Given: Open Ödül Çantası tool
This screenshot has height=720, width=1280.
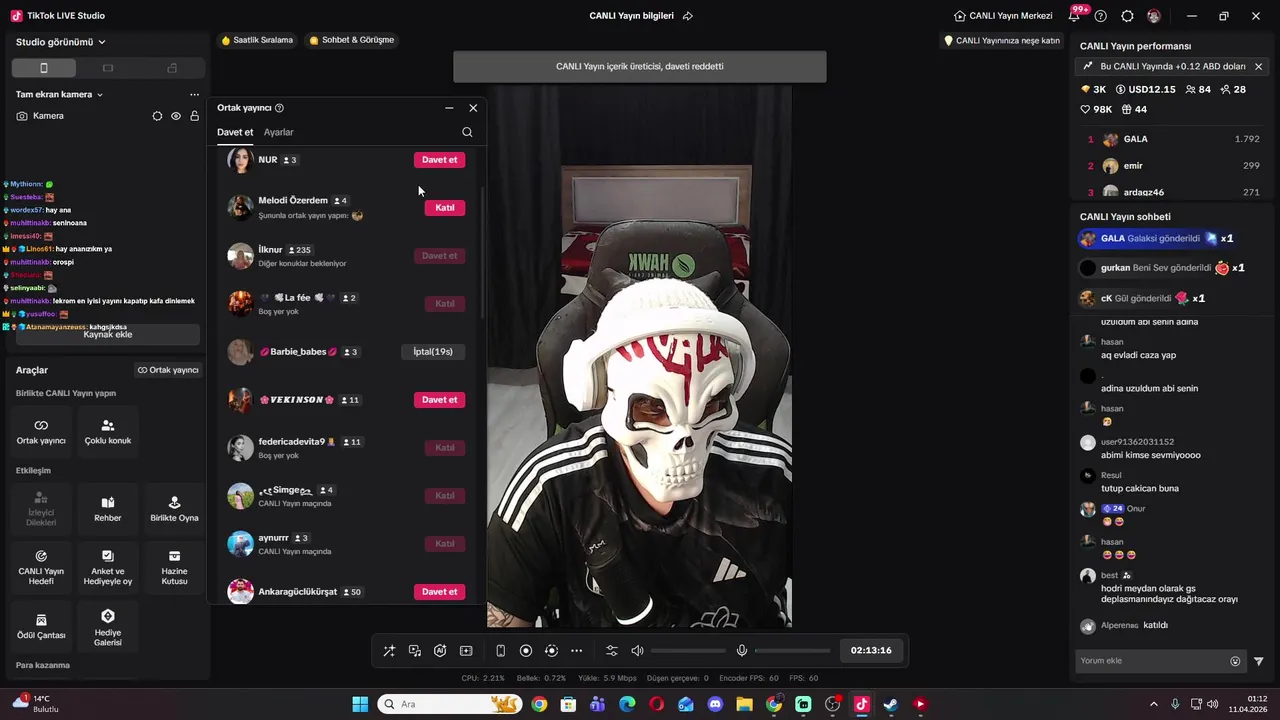Looking at the screenshot, I should [41, 626].
